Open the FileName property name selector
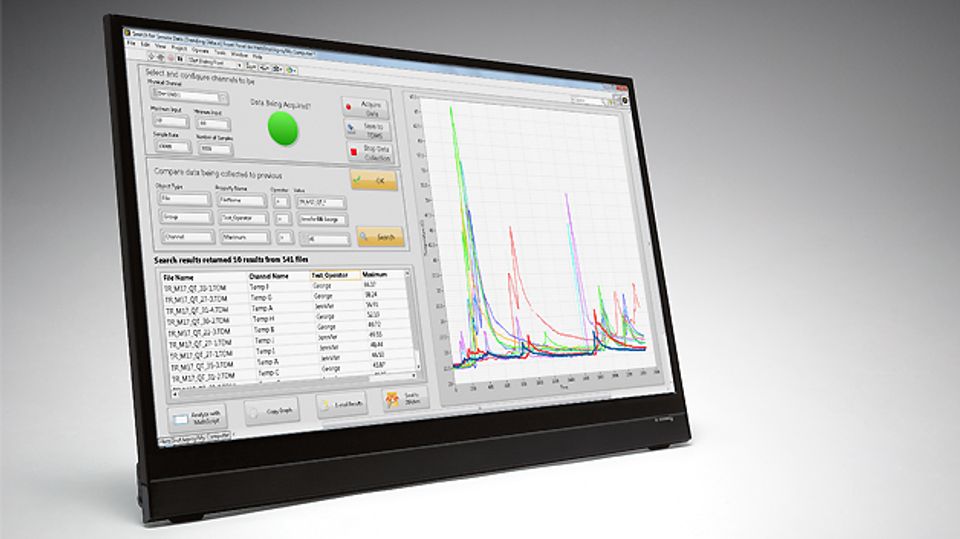960x539 pixels. tap(242, 200)
